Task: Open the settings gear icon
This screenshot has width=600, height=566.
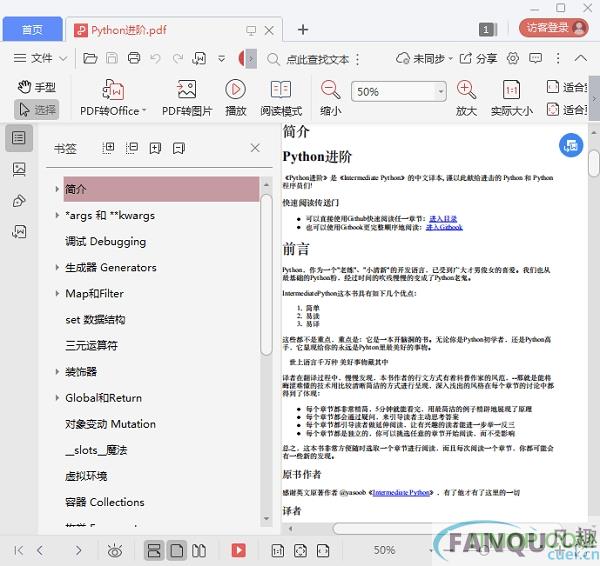Action: [x=513, y=58]
